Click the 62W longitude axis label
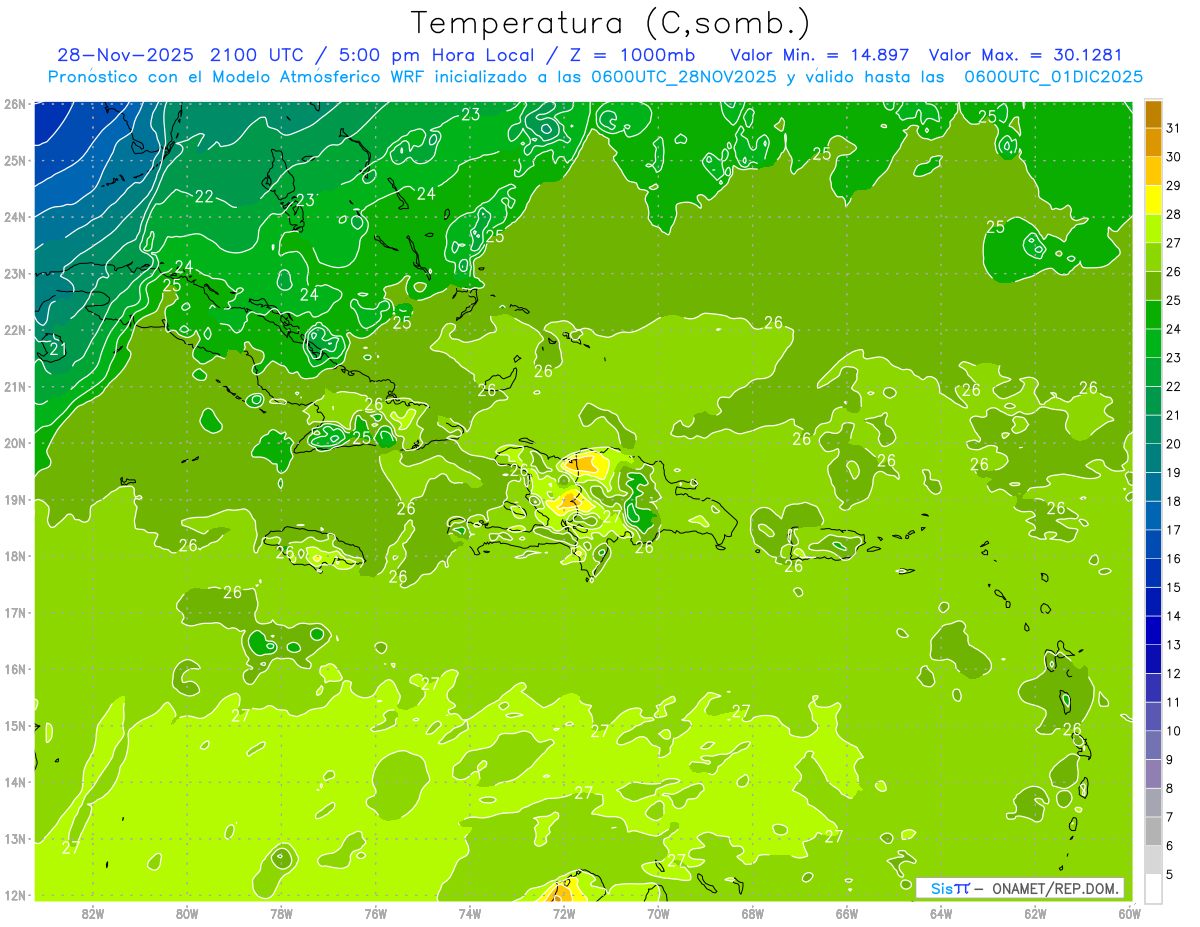1200x927 pixels. click(x=1035, y=913)
